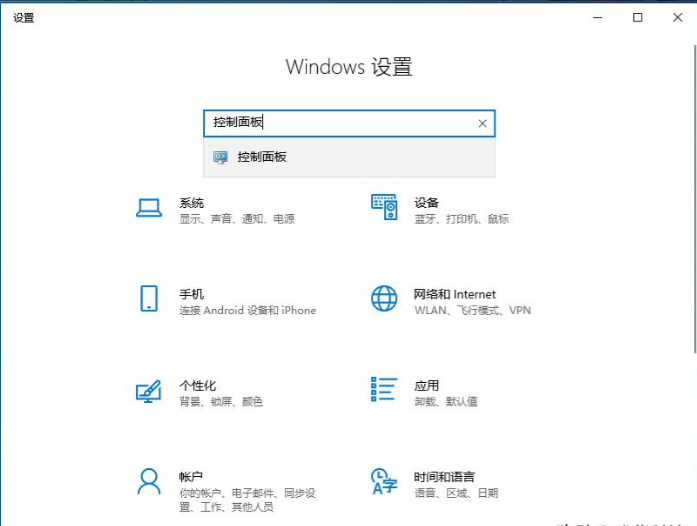Minimize the Settings window
This screenshot has width=697, height=526.
point(598,17)
